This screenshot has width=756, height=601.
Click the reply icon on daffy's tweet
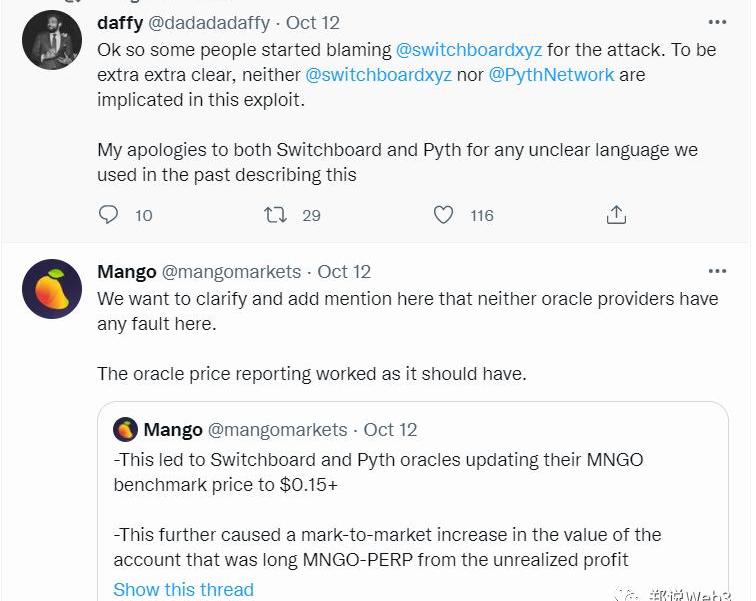(110, 215)
